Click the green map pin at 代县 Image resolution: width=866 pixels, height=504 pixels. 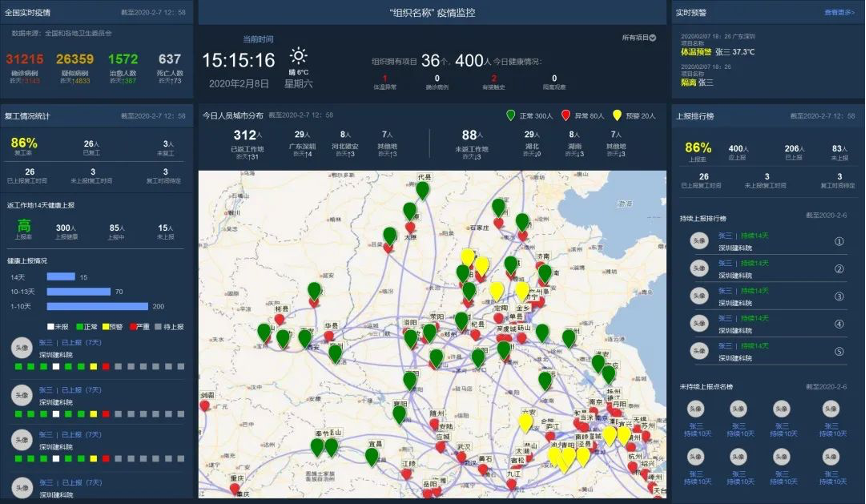click(423, 190)
